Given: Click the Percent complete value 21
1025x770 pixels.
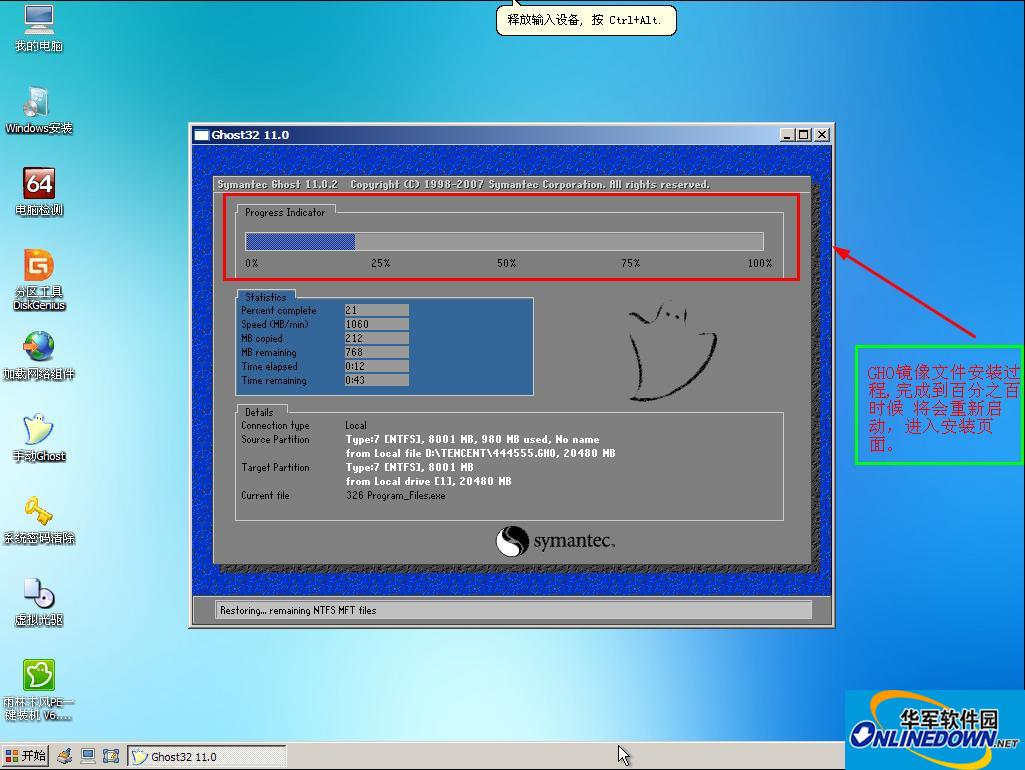Looking at the screenshot, I should 377,310.
